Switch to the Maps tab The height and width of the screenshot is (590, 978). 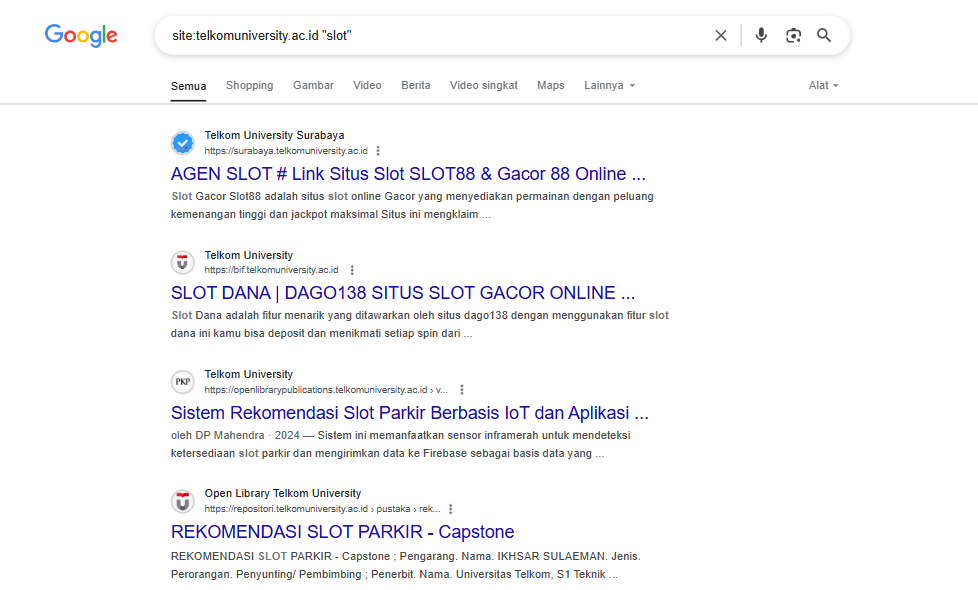click(x=551, y=85)
